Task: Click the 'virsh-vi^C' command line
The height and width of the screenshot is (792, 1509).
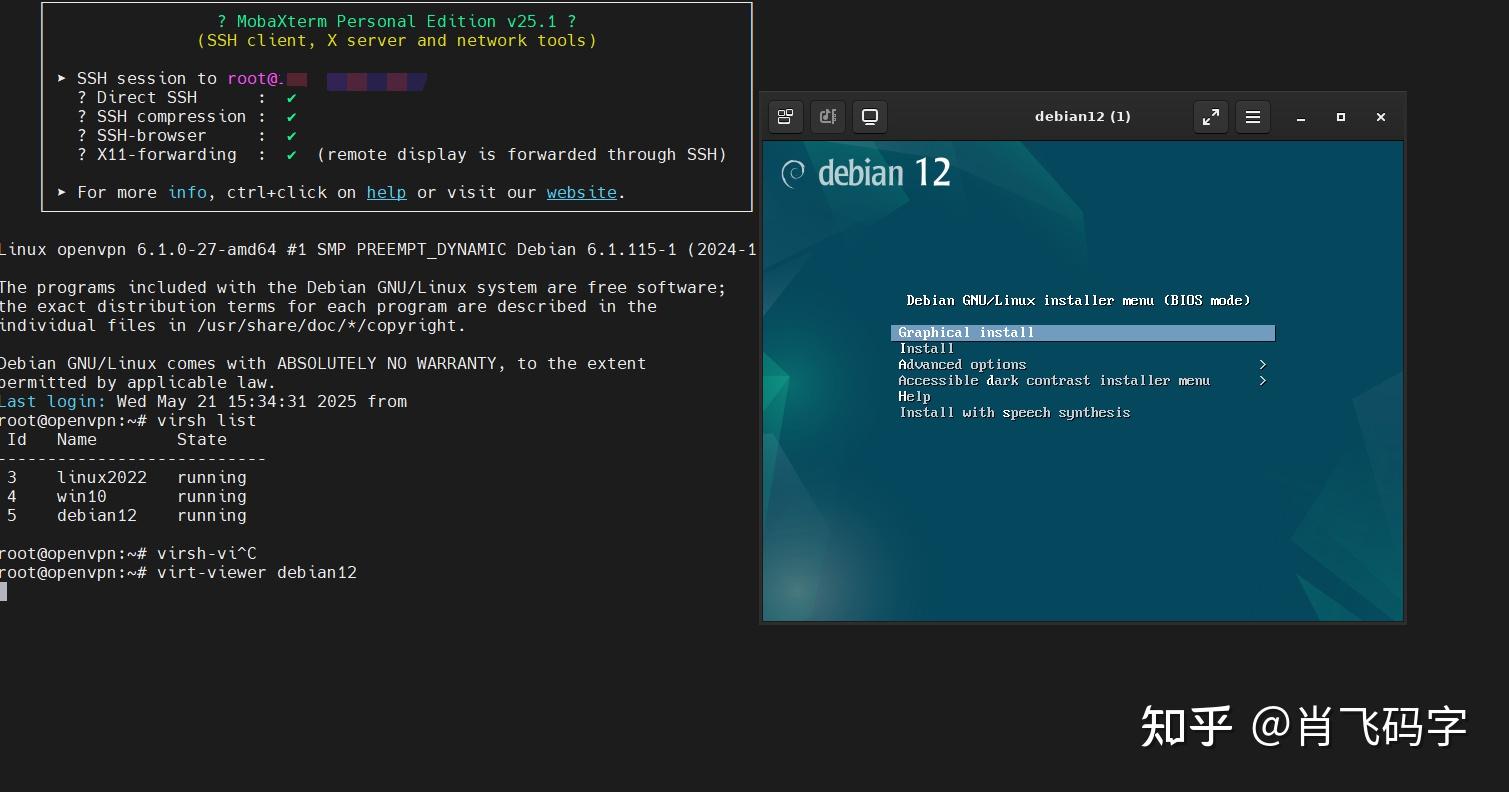Action: (x=128, y=554)
